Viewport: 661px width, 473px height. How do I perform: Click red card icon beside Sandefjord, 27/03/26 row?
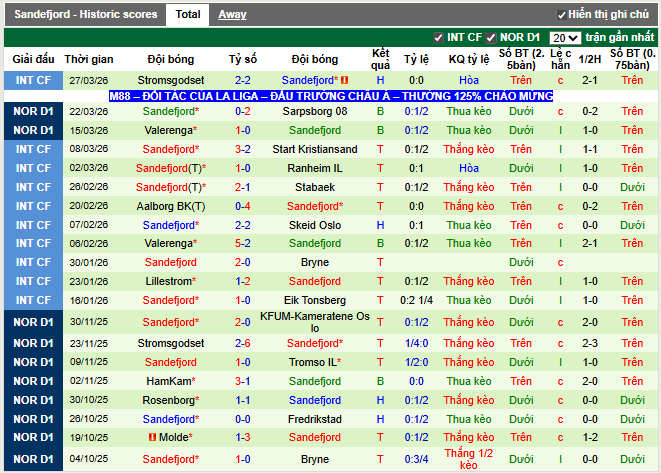[345, 80]
